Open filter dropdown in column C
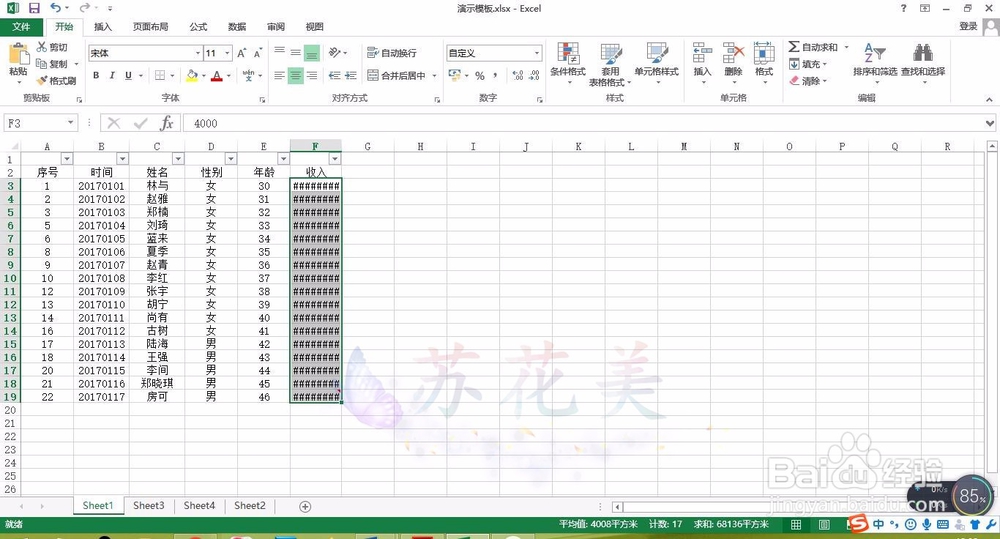 (178, 159)
